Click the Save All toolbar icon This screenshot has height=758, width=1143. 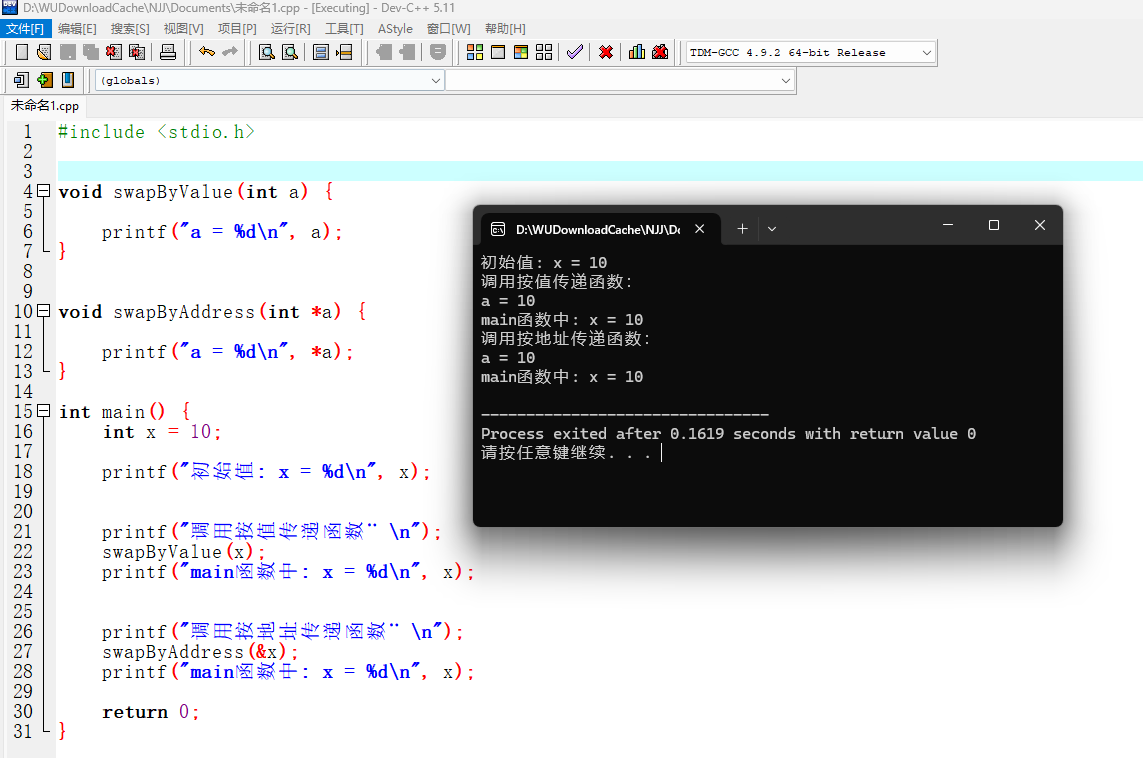[x=91, y=52]
